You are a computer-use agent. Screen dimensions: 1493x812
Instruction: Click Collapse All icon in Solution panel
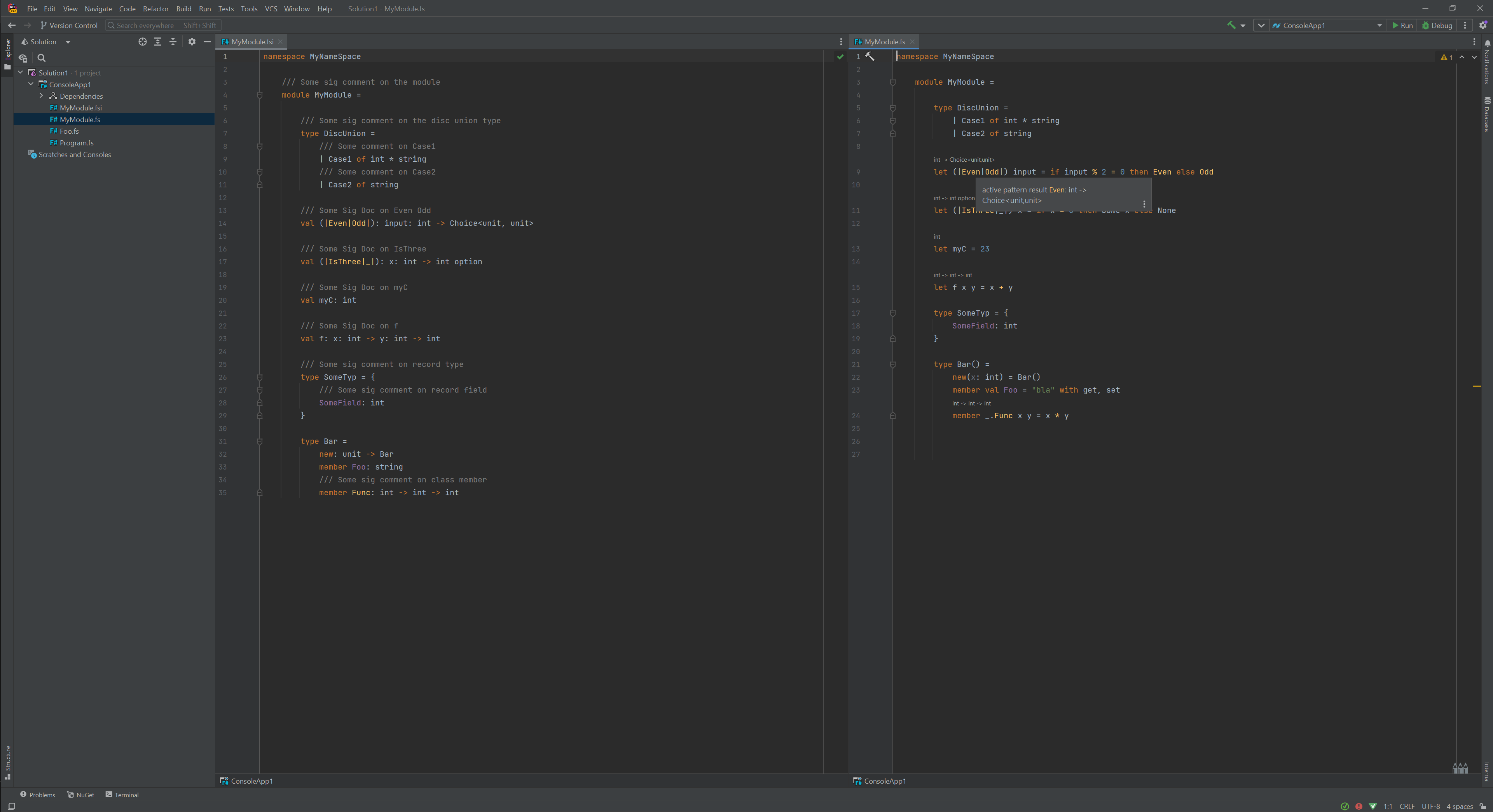pos(173,42)
